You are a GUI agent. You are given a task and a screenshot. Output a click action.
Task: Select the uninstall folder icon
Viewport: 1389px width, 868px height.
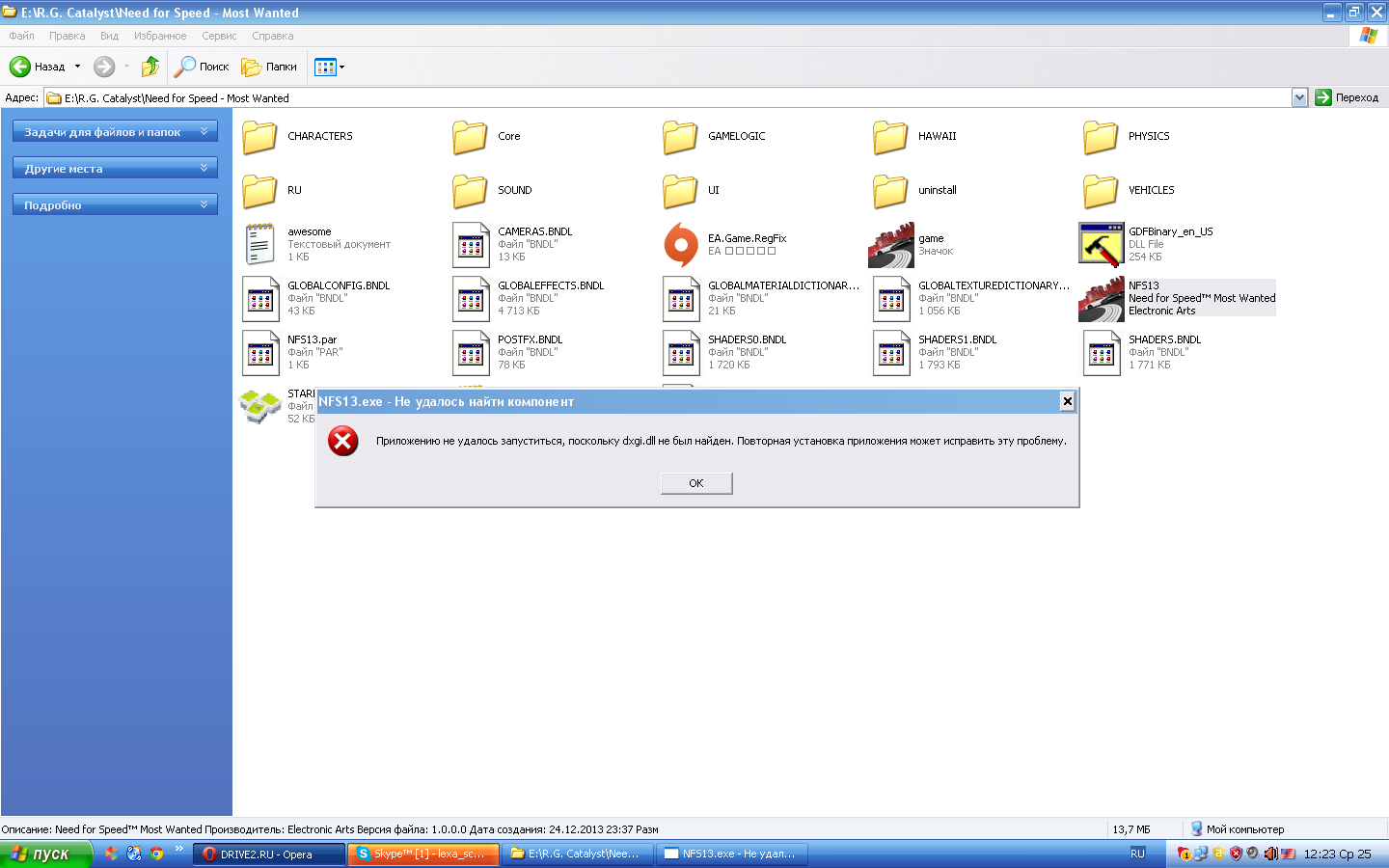coord(890,191)
